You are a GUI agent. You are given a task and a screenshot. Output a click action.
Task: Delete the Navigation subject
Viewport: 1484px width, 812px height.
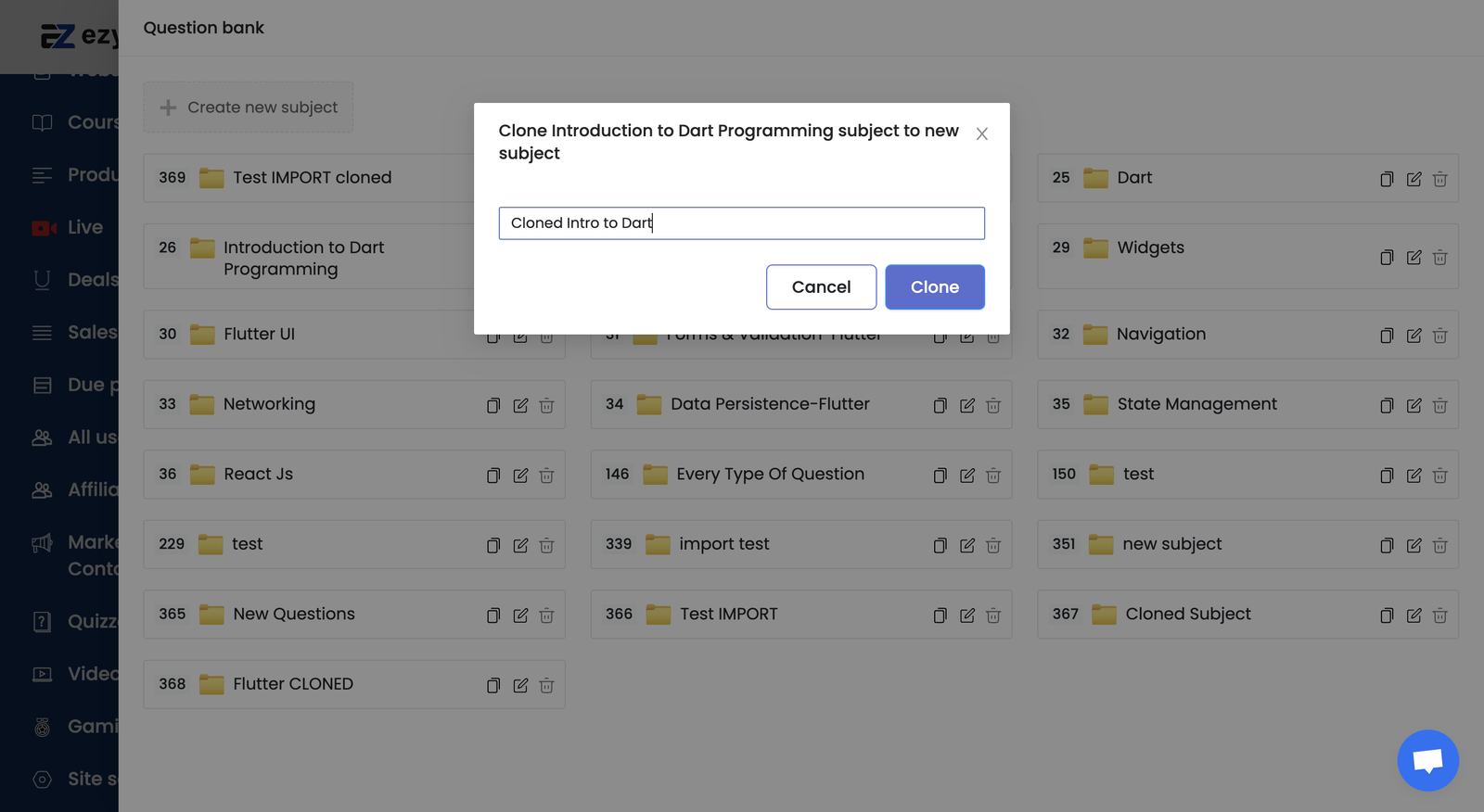1439,336
